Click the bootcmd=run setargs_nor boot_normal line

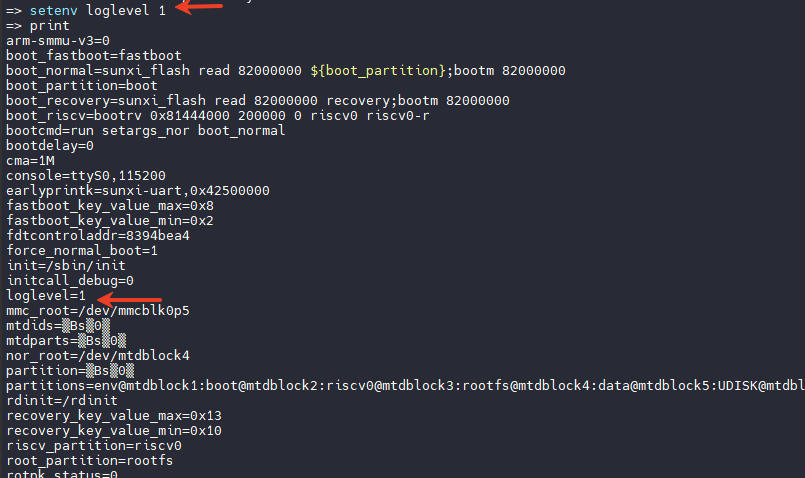tap(145, 130)
